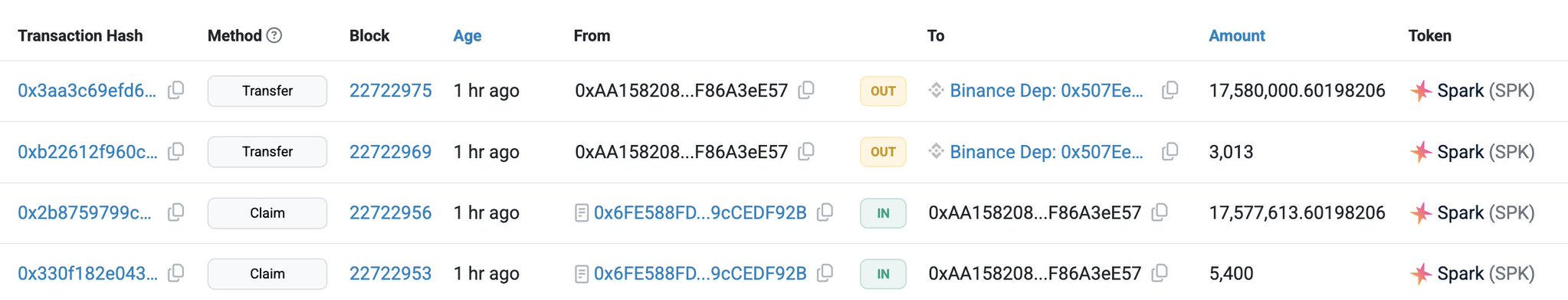Screen dimensions: 1568x300
Task: Open Spark (SPK) token in last row
Action: click(1486, 273)
